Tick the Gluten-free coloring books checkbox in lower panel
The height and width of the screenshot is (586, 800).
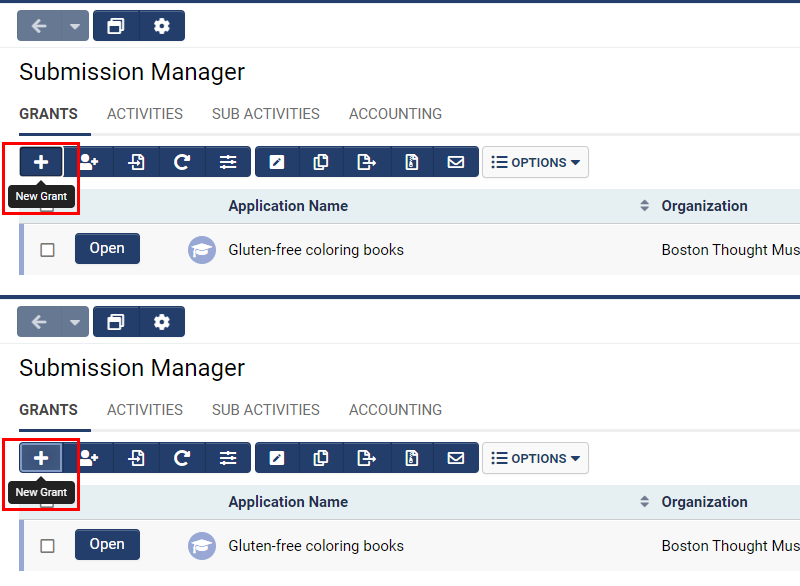coord(47,546)
